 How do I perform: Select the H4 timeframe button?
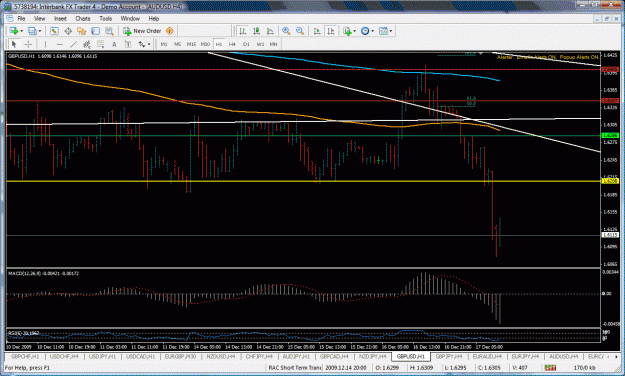pyautogui.click(x=232, y=44)
